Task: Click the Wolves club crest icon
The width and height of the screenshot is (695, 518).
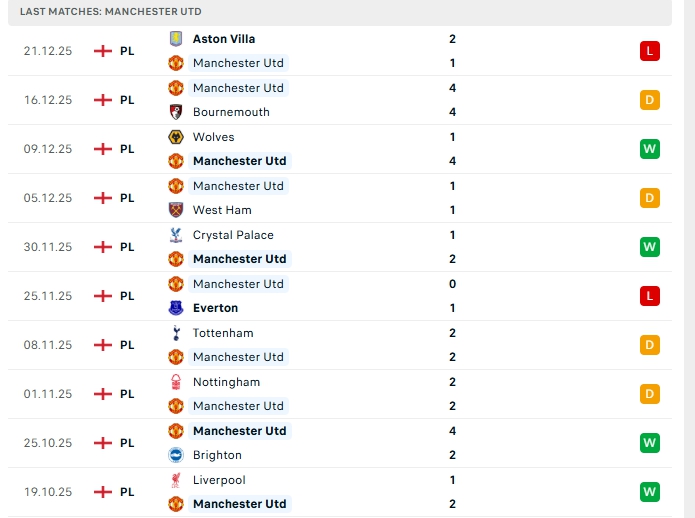Action: (x=176, y=137)
